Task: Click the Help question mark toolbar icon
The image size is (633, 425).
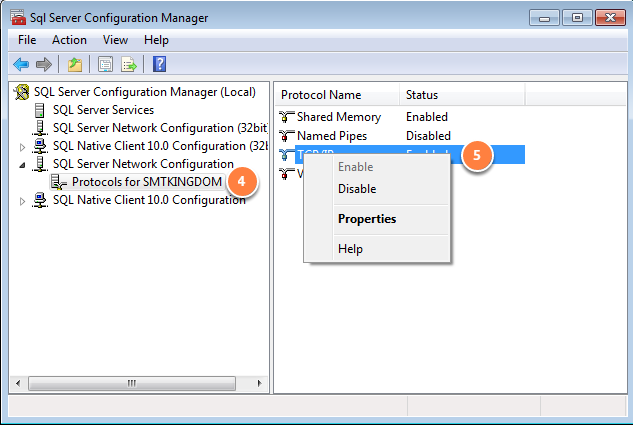Action: pyautogui.click(x=159, y=64)
